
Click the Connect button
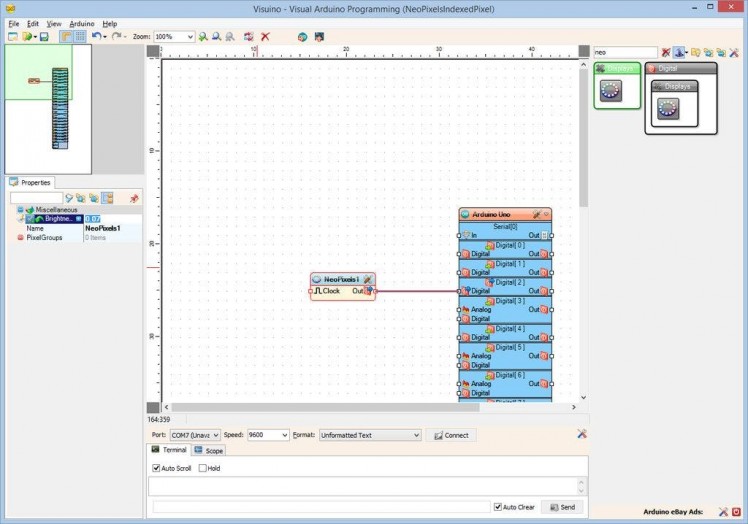451,436
